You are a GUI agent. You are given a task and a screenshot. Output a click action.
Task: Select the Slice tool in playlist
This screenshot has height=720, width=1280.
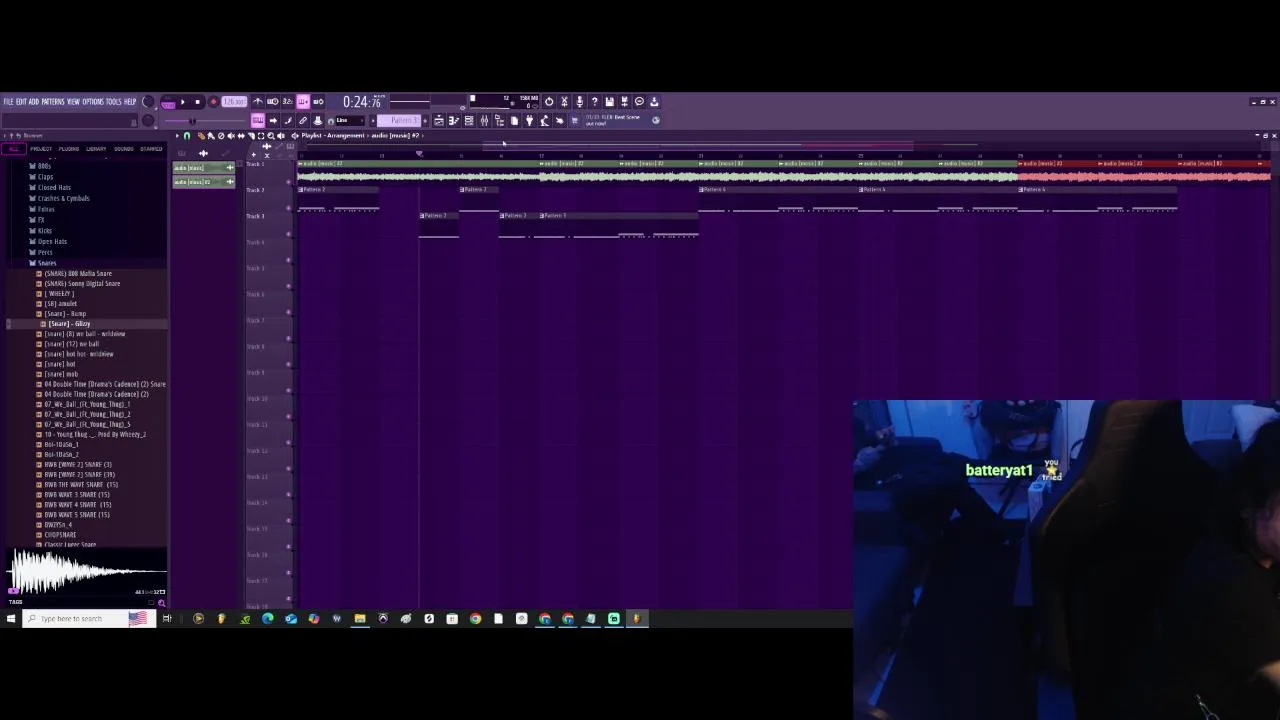pyautogui.click(x=251, y=135)
